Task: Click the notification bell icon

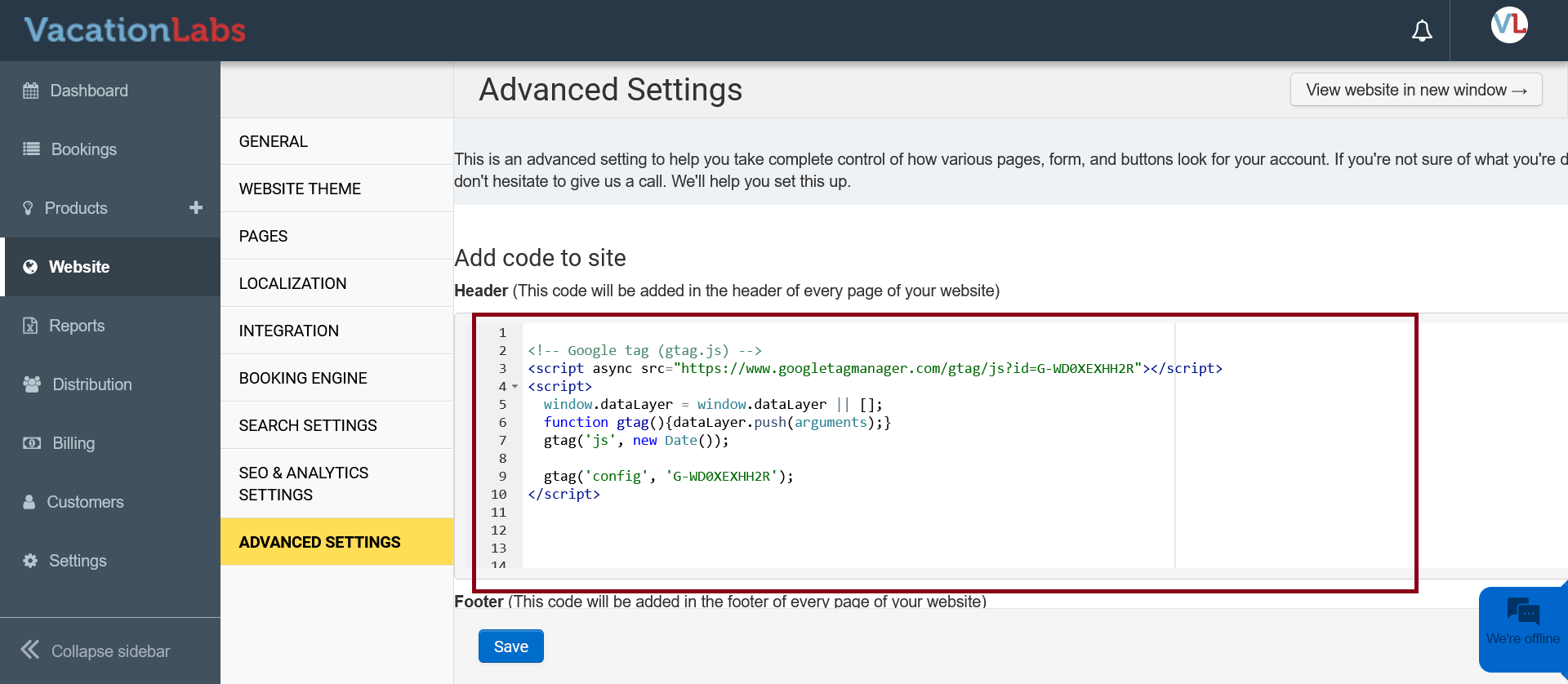Action: [x=1422, y=31]
